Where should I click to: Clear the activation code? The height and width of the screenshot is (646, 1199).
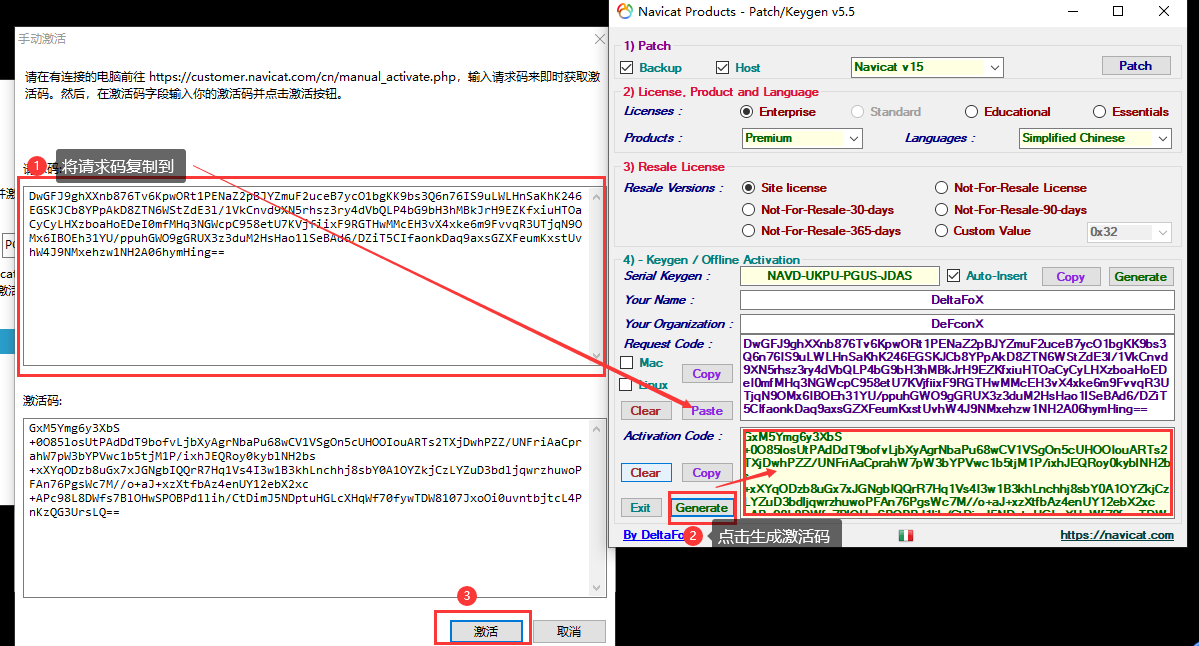click(x=645, y=472)
